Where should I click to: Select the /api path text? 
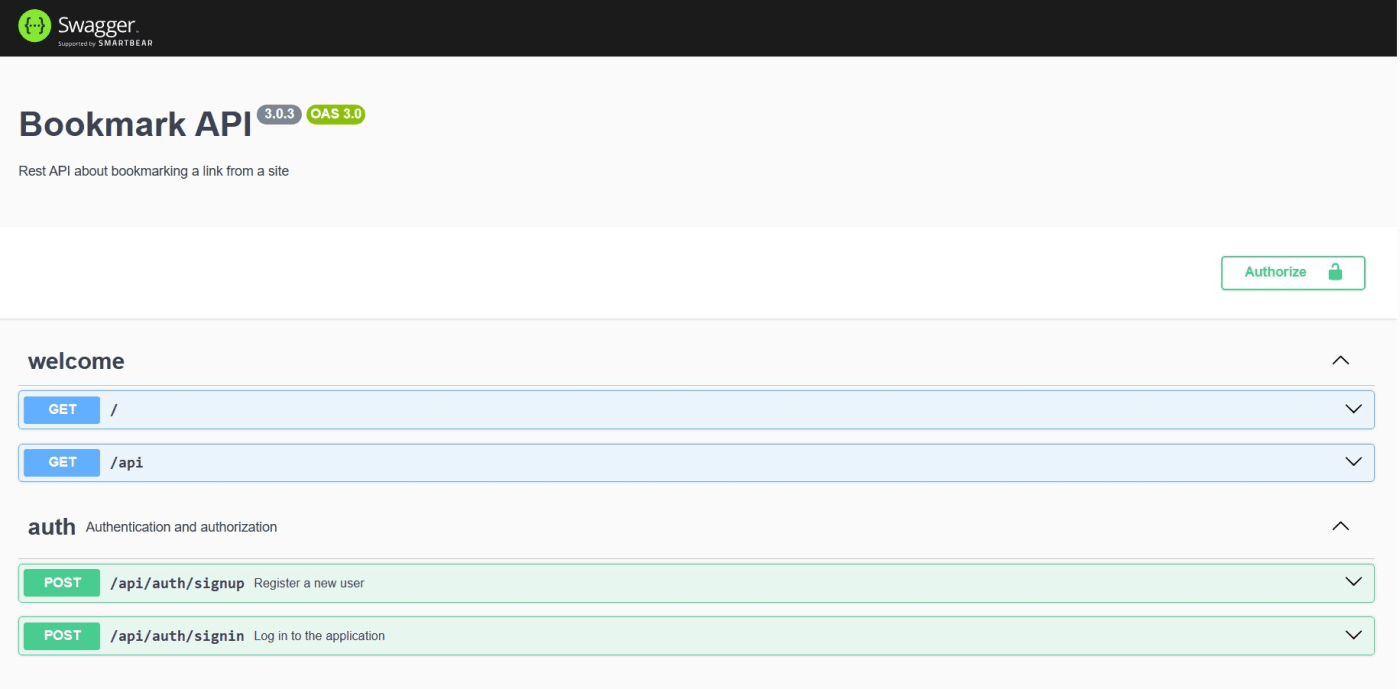click(x=127, y=463)
